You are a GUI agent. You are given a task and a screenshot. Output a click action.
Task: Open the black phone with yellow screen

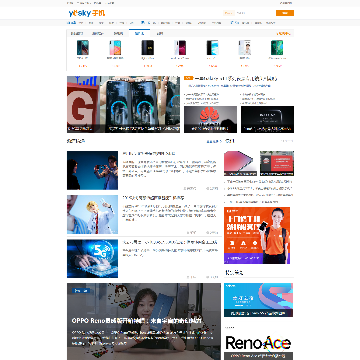click(x=147, y=48)
